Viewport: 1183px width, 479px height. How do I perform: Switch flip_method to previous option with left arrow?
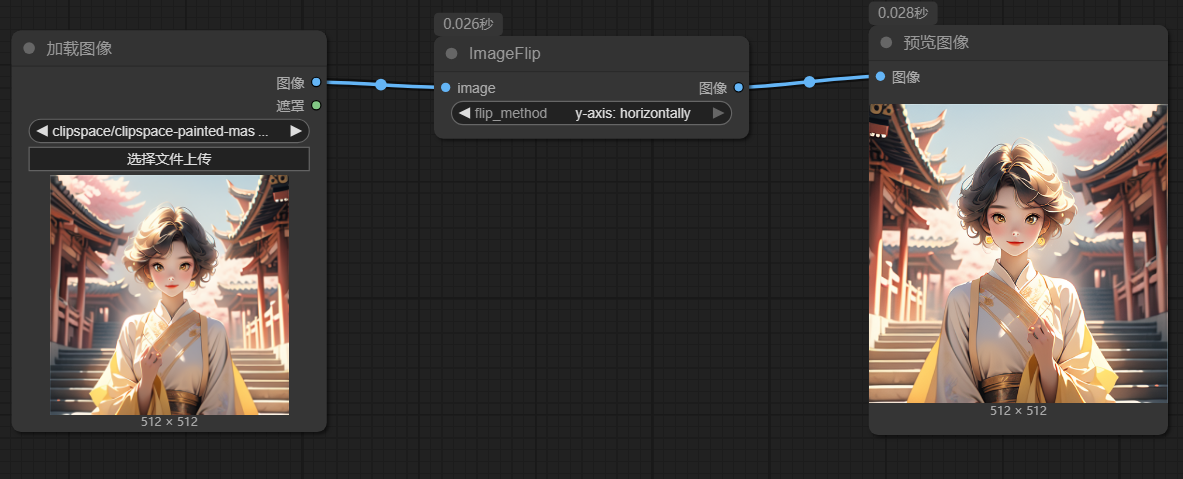[464, 113]
